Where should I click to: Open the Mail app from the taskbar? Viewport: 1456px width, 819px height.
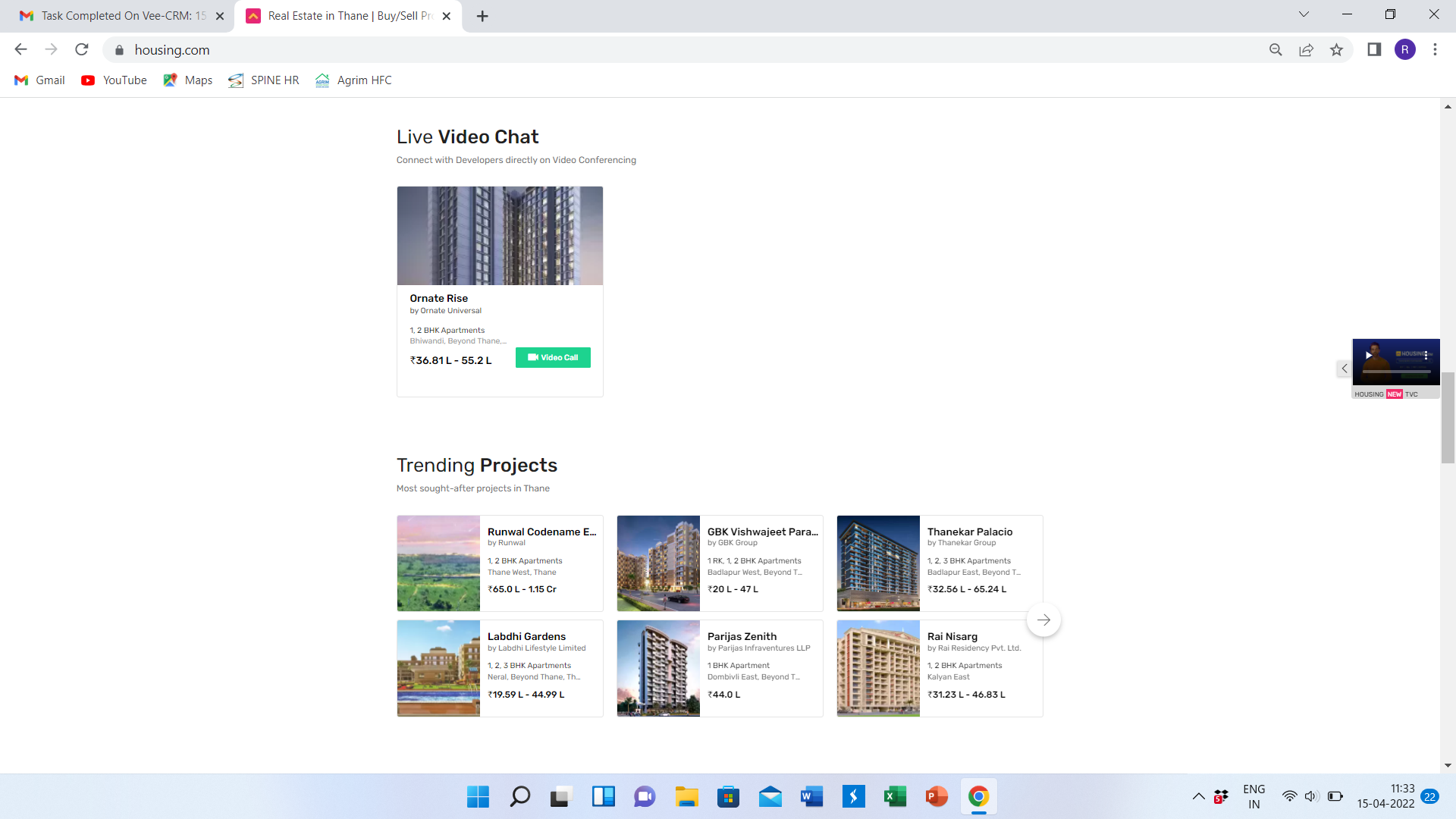770,797
